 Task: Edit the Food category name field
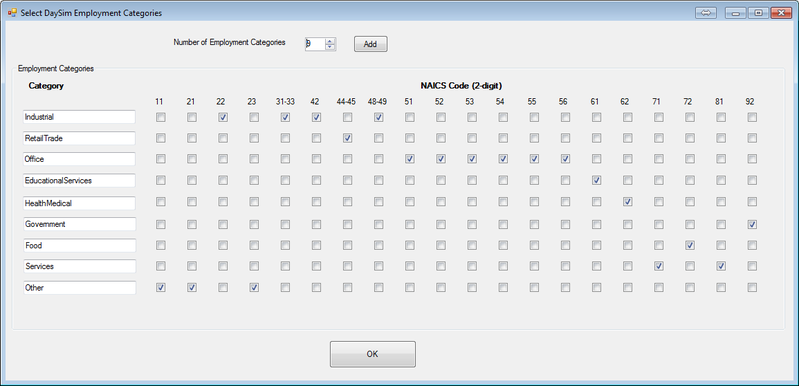[x=79, y=245]
